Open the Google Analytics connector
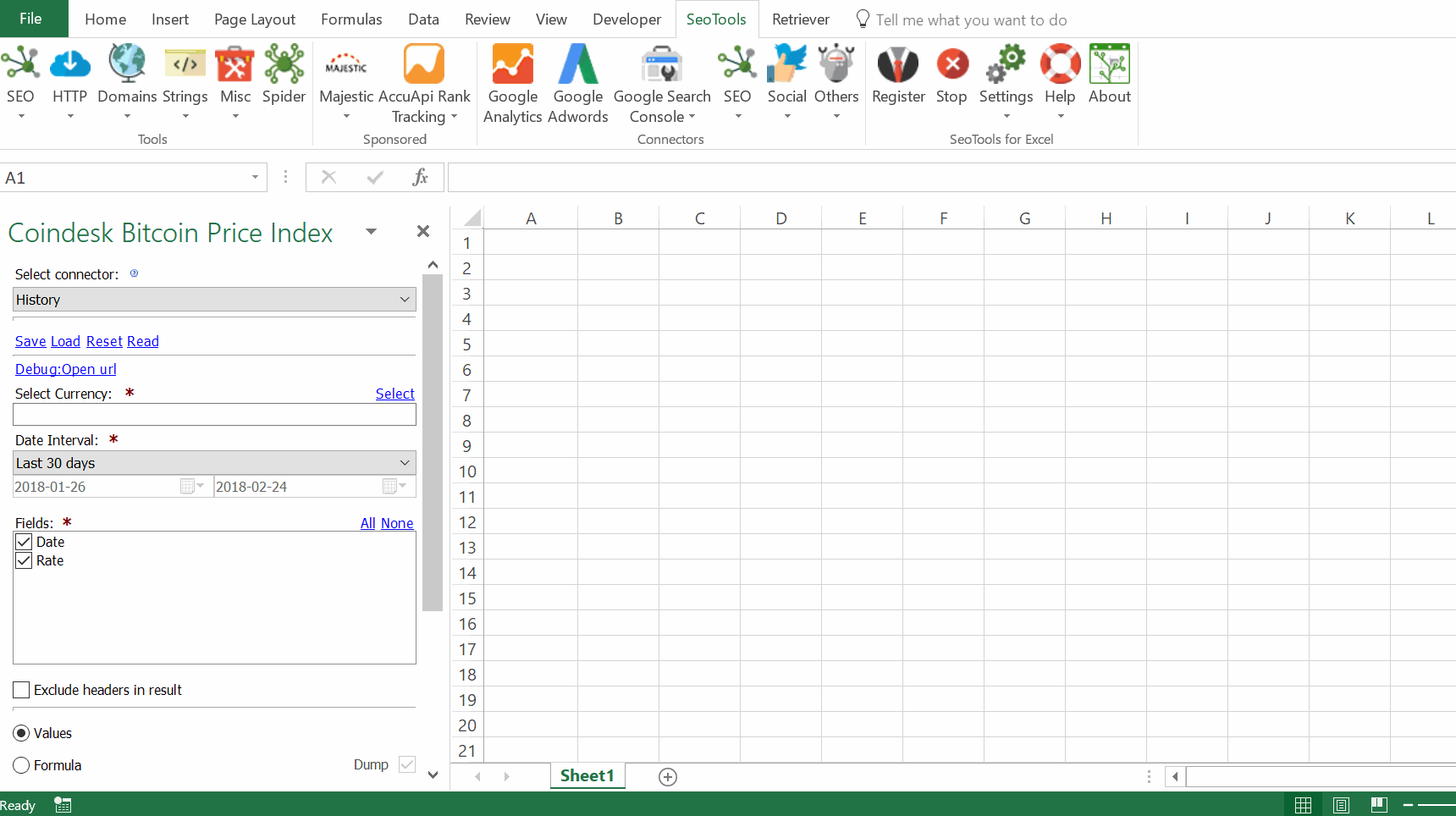1456x816 pixels. tap(513, 64)
